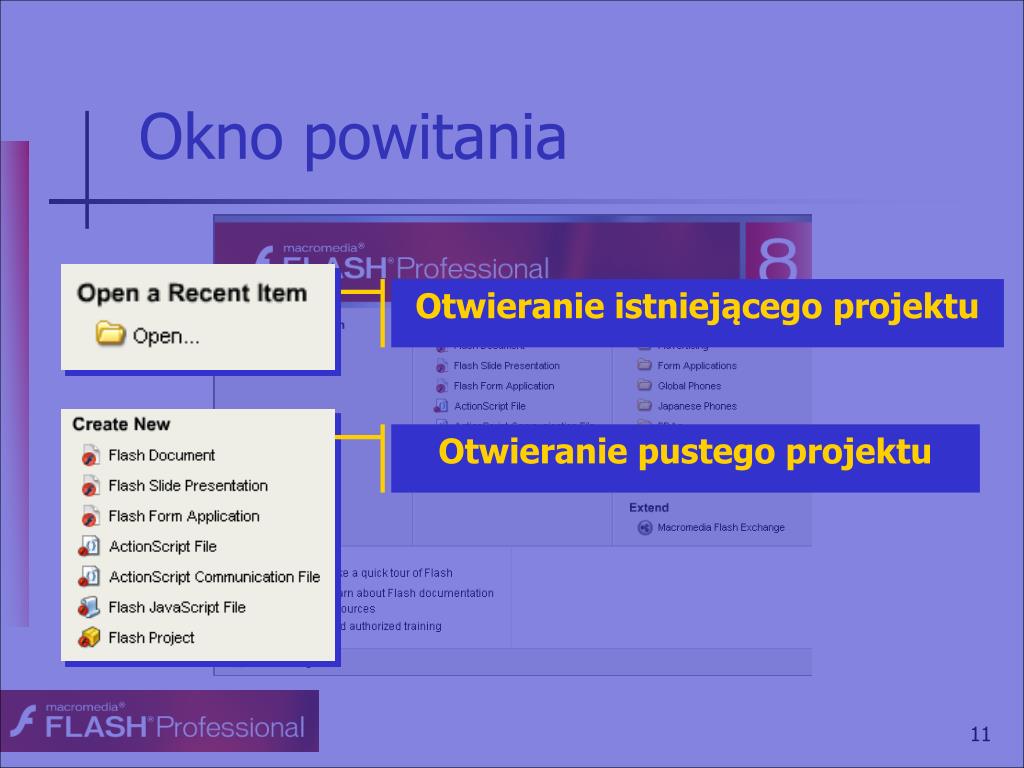Select background window's ActionScript File text
Screen dimensions: 1024x768
pos(490,406)
